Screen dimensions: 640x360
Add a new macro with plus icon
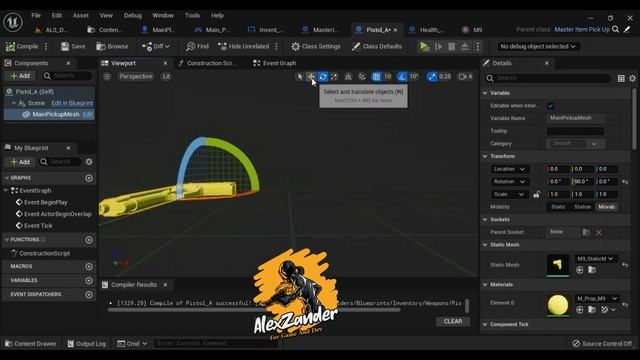coord(89,267)
